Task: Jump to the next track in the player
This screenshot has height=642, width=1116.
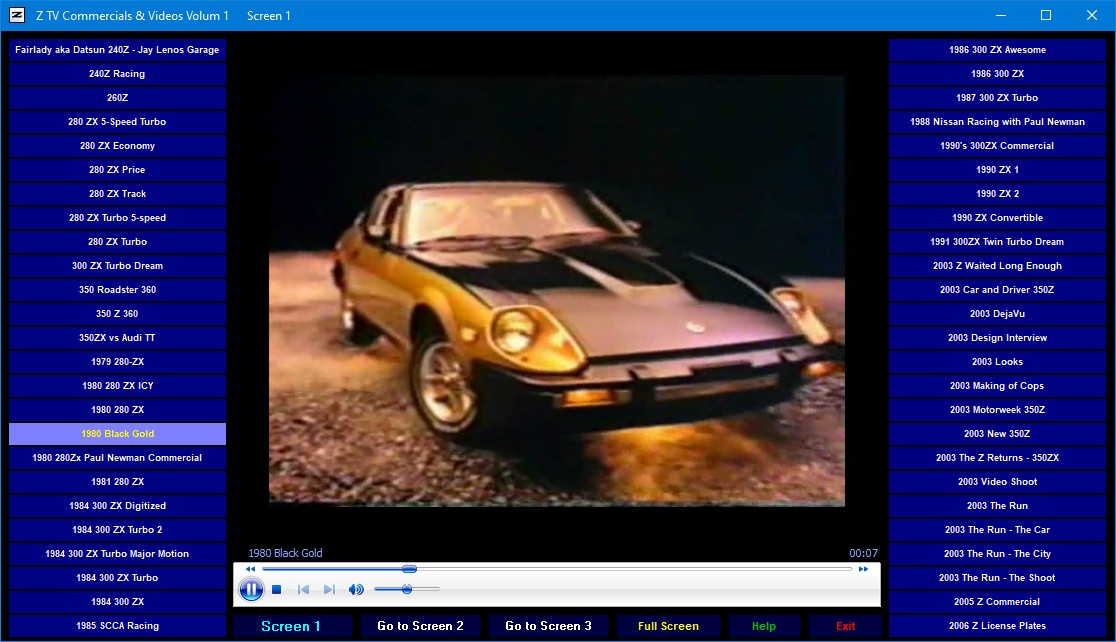Action: [x=329, y=589]
